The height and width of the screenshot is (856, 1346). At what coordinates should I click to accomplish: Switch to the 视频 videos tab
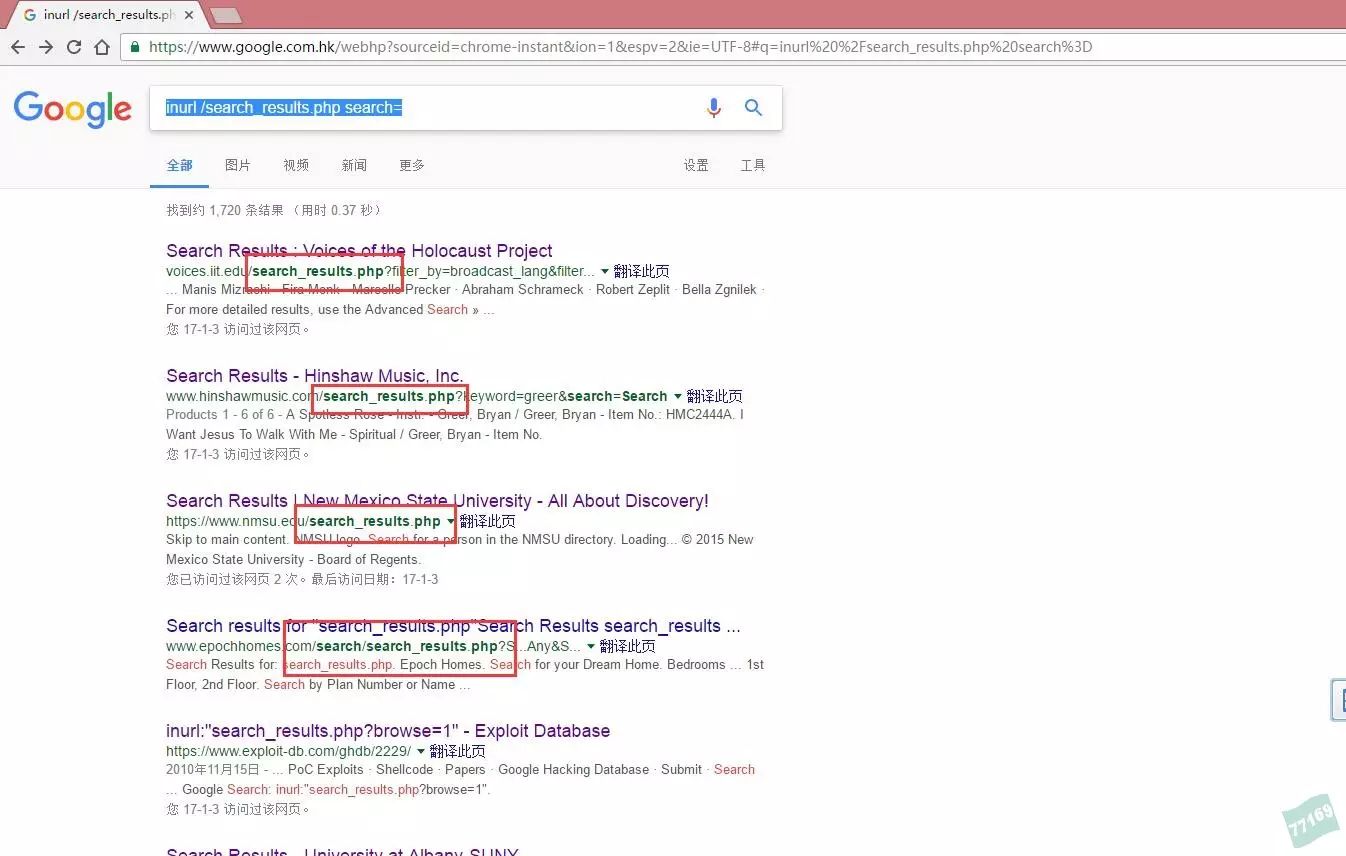pyautogui.click(x=296, y=165)
